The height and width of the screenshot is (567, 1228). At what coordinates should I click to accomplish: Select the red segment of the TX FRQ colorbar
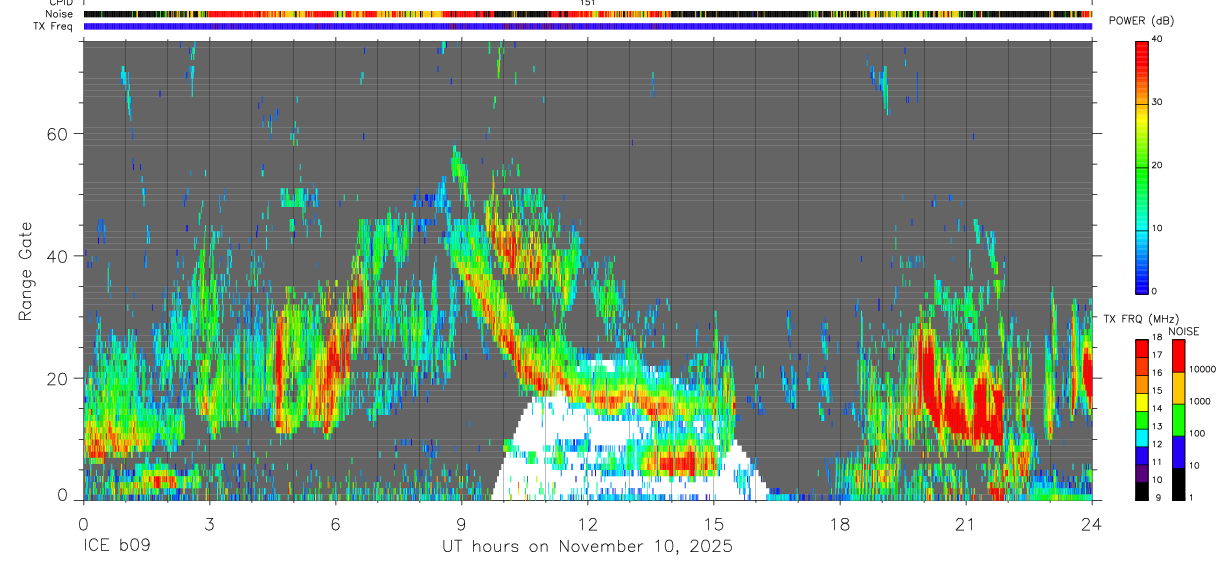pos(1141,350)
